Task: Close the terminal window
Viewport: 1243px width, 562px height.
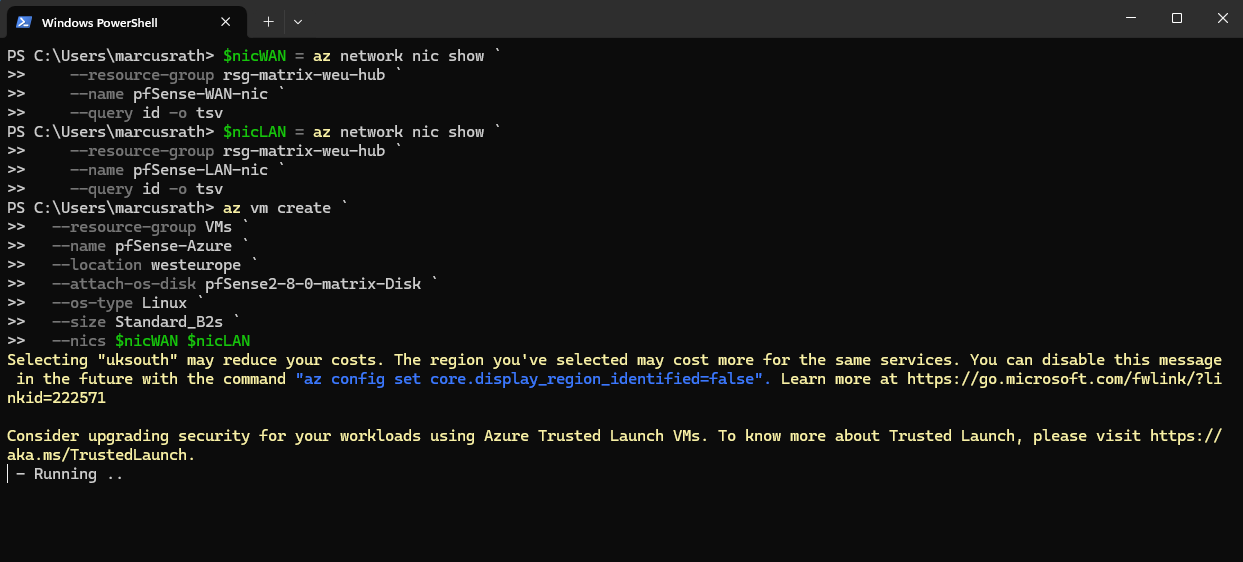Action: (x=1222, y=19)
